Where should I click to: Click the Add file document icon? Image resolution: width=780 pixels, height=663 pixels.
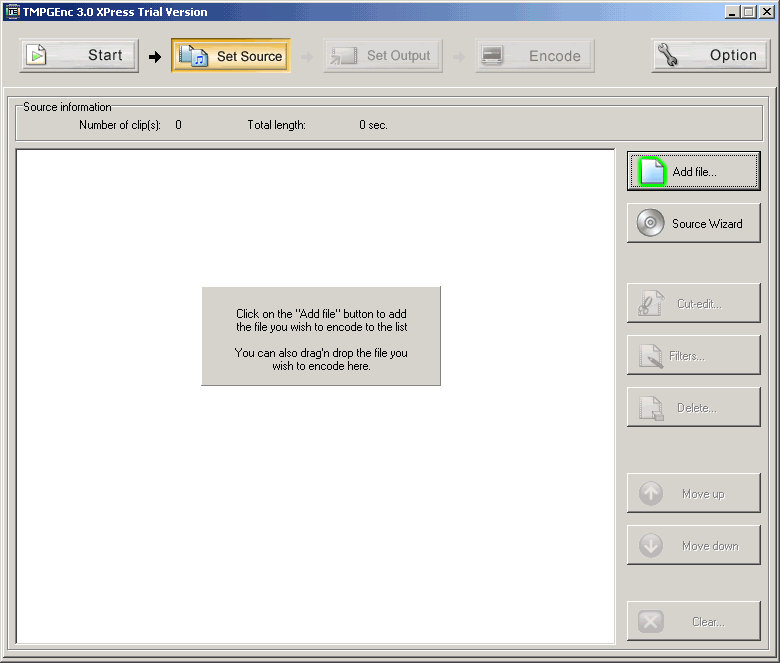coord(652,171)
